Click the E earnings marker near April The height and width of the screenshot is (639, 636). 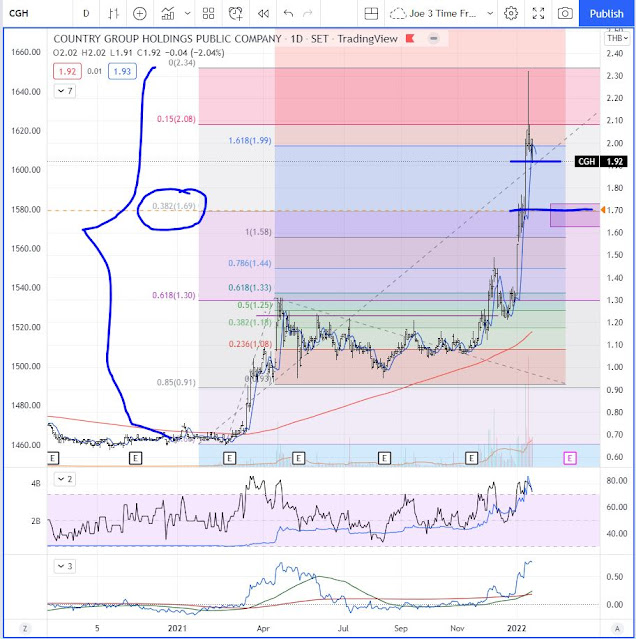298,458
